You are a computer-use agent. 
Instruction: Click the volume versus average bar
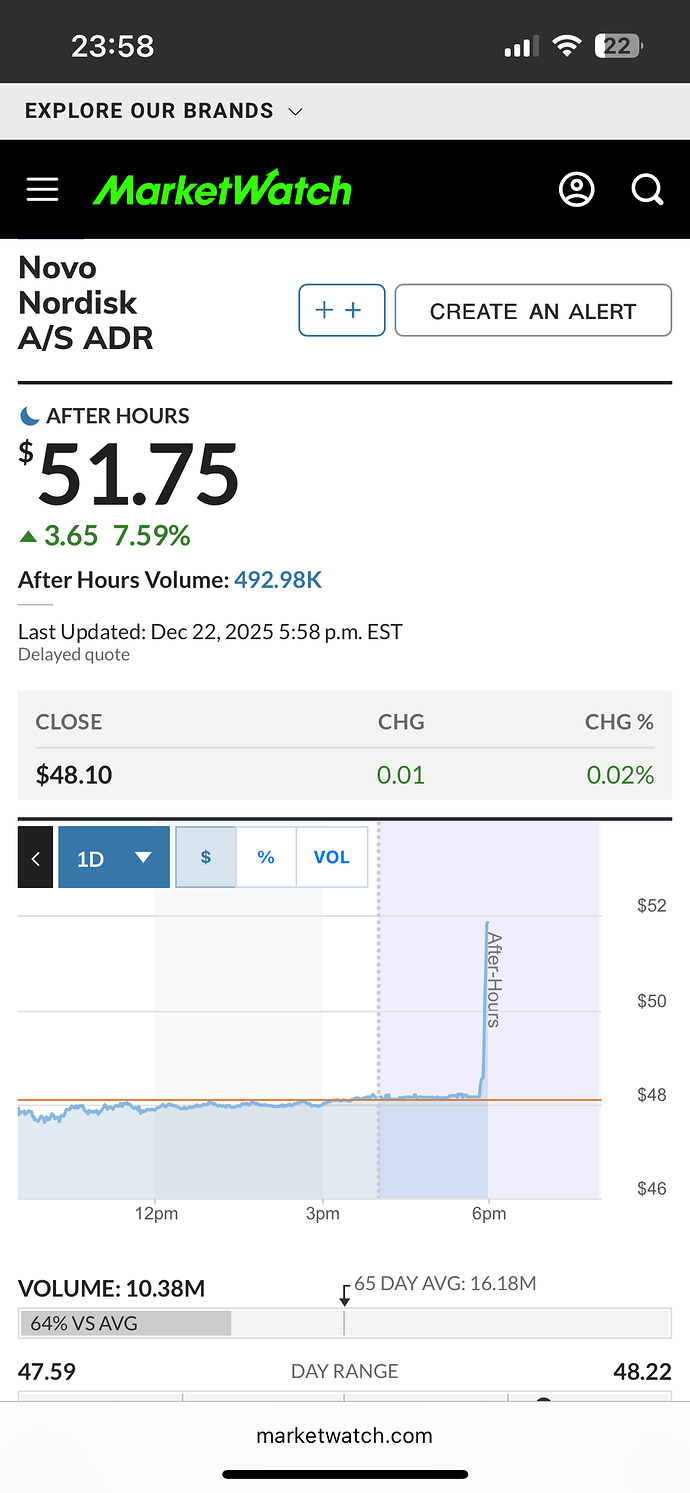125,1323
